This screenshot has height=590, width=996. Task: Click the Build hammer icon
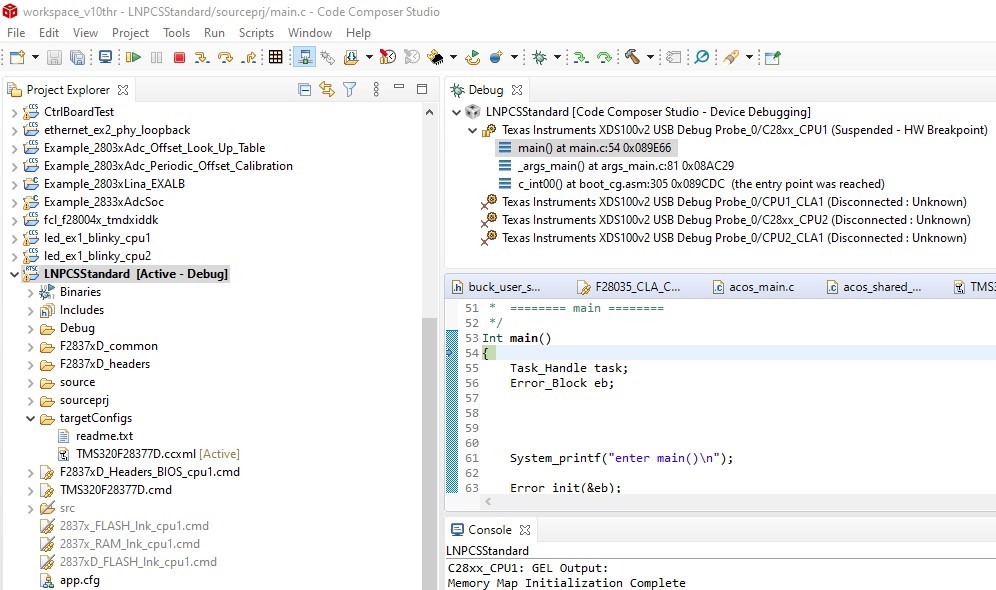[x=632, y=58]
